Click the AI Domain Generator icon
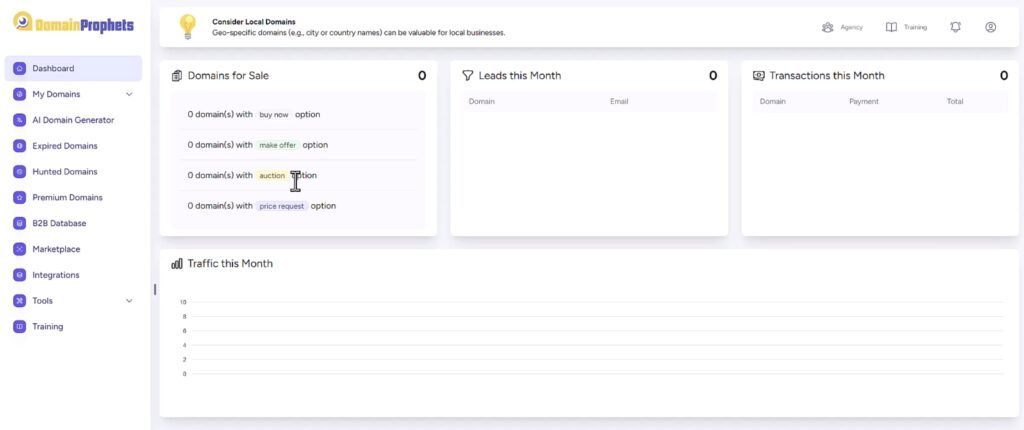The height and width of the screenshot is (430, 1024). 20,120
